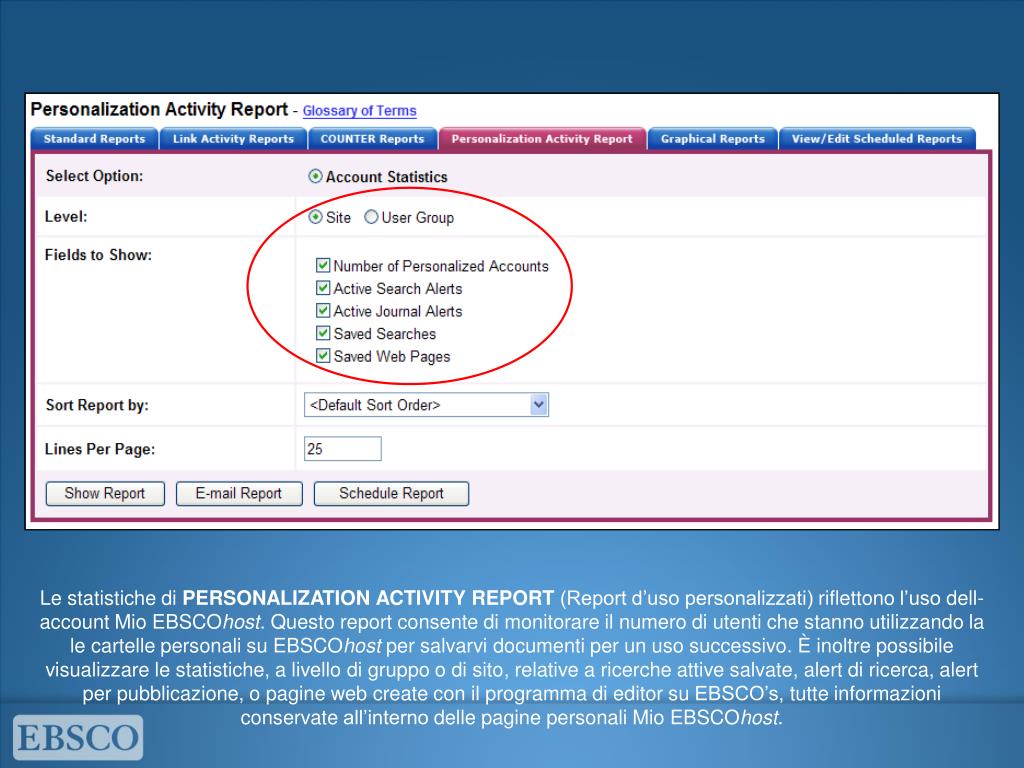Open the Glossary of Terms link
This screenshot has height=768, width=1024.
pos(359,111)
